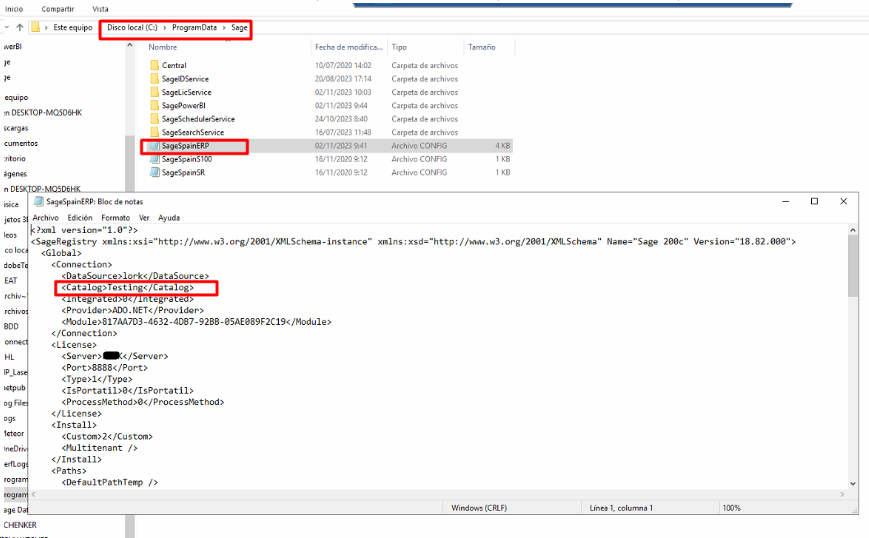
Task: Select CHENKER in the navigation pane
Action: (x=20, y=525)
